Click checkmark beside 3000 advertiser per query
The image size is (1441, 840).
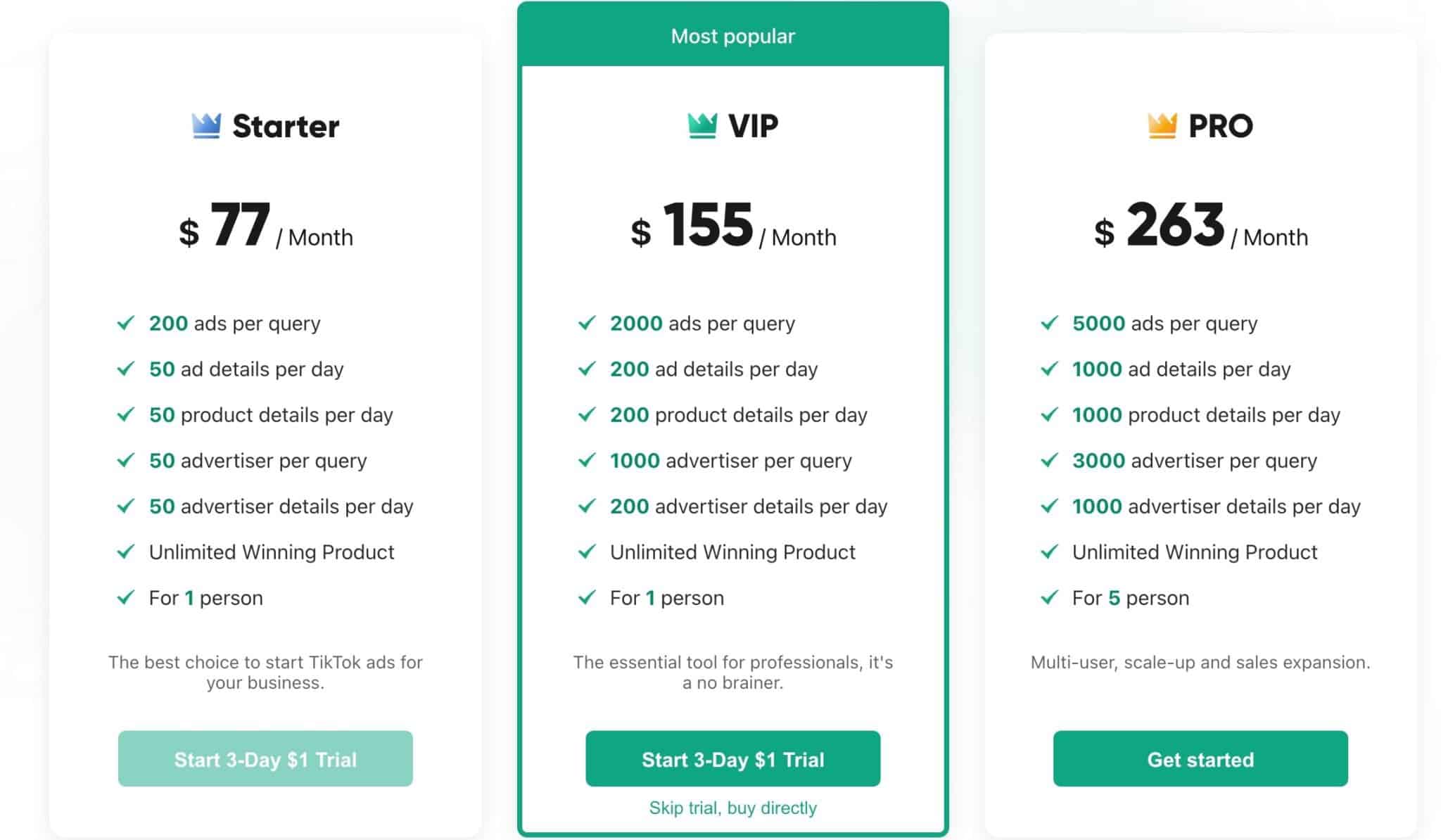point(1049,461)
